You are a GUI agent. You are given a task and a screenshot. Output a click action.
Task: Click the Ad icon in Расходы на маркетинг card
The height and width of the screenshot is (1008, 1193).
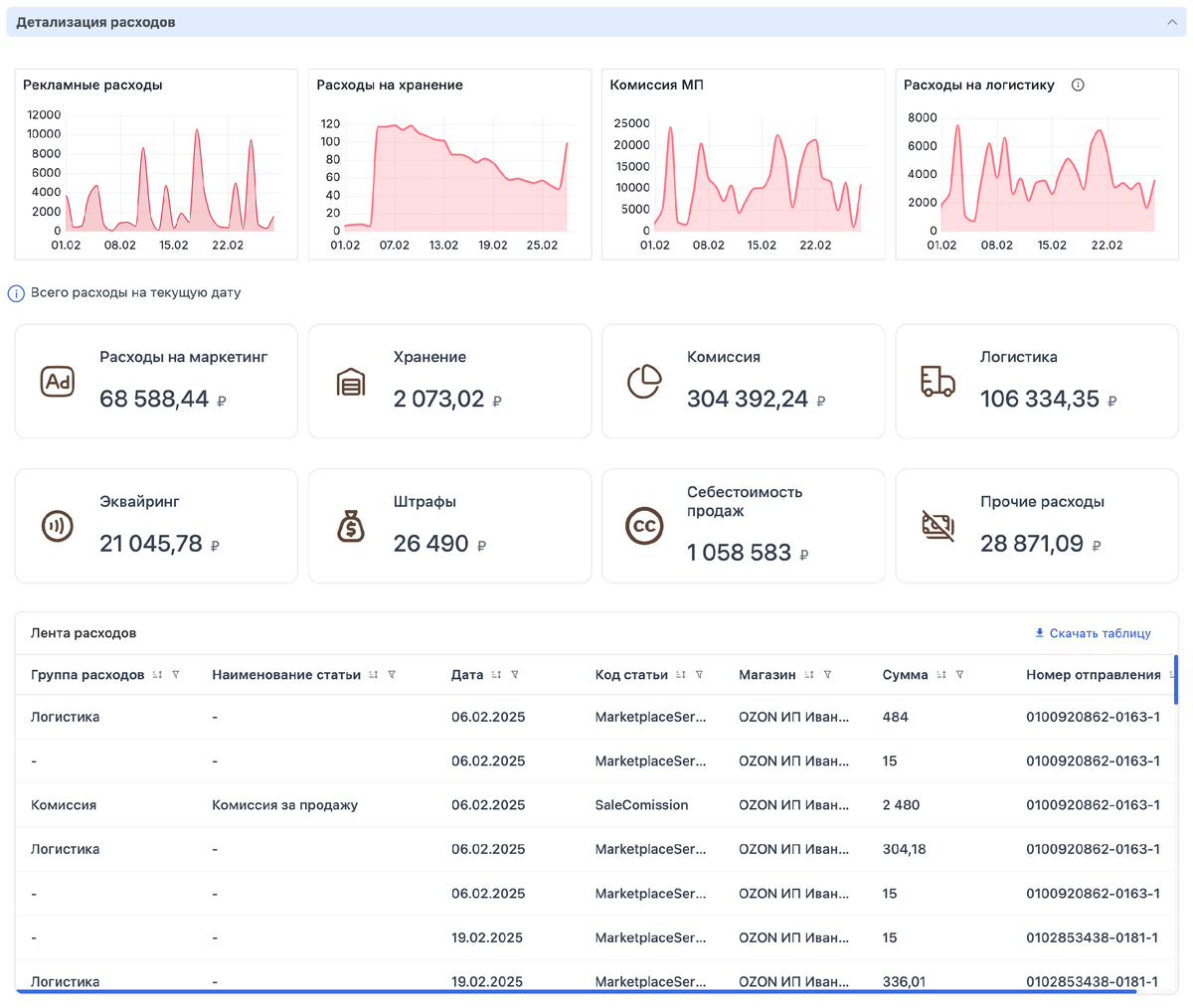click(x=58, y=382)
